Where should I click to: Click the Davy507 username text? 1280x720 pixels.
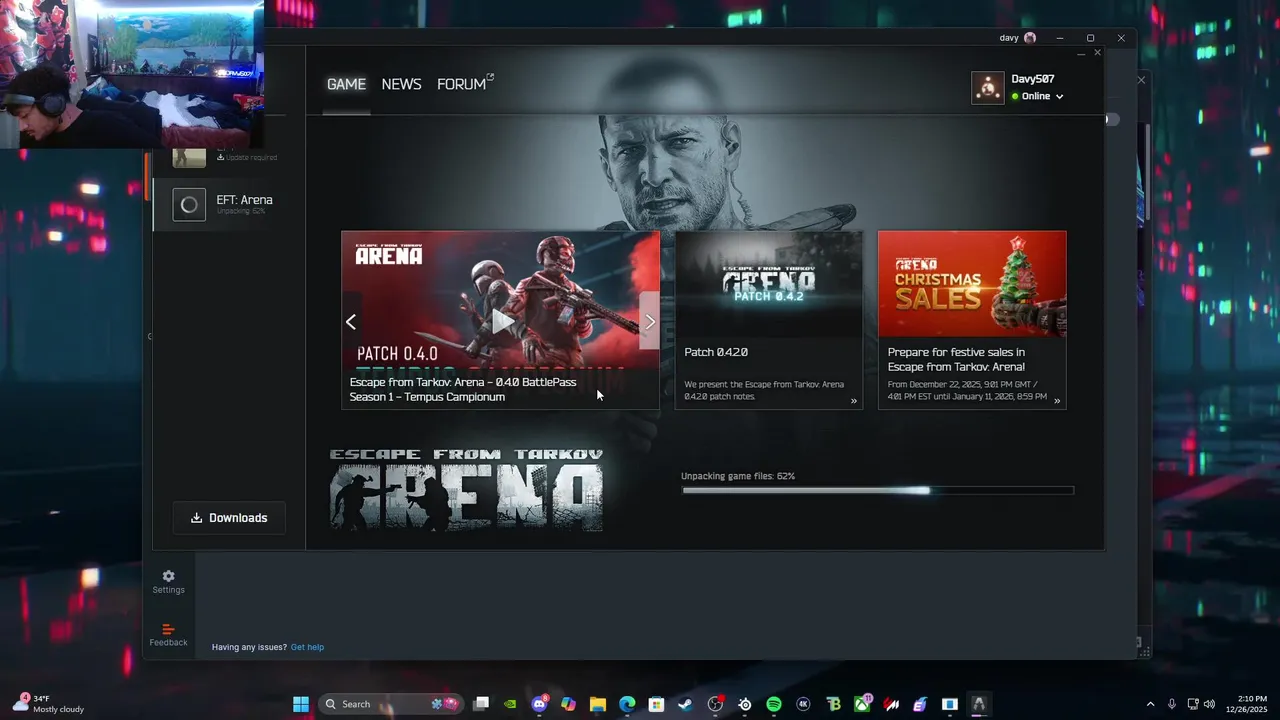coord(1033,79)
